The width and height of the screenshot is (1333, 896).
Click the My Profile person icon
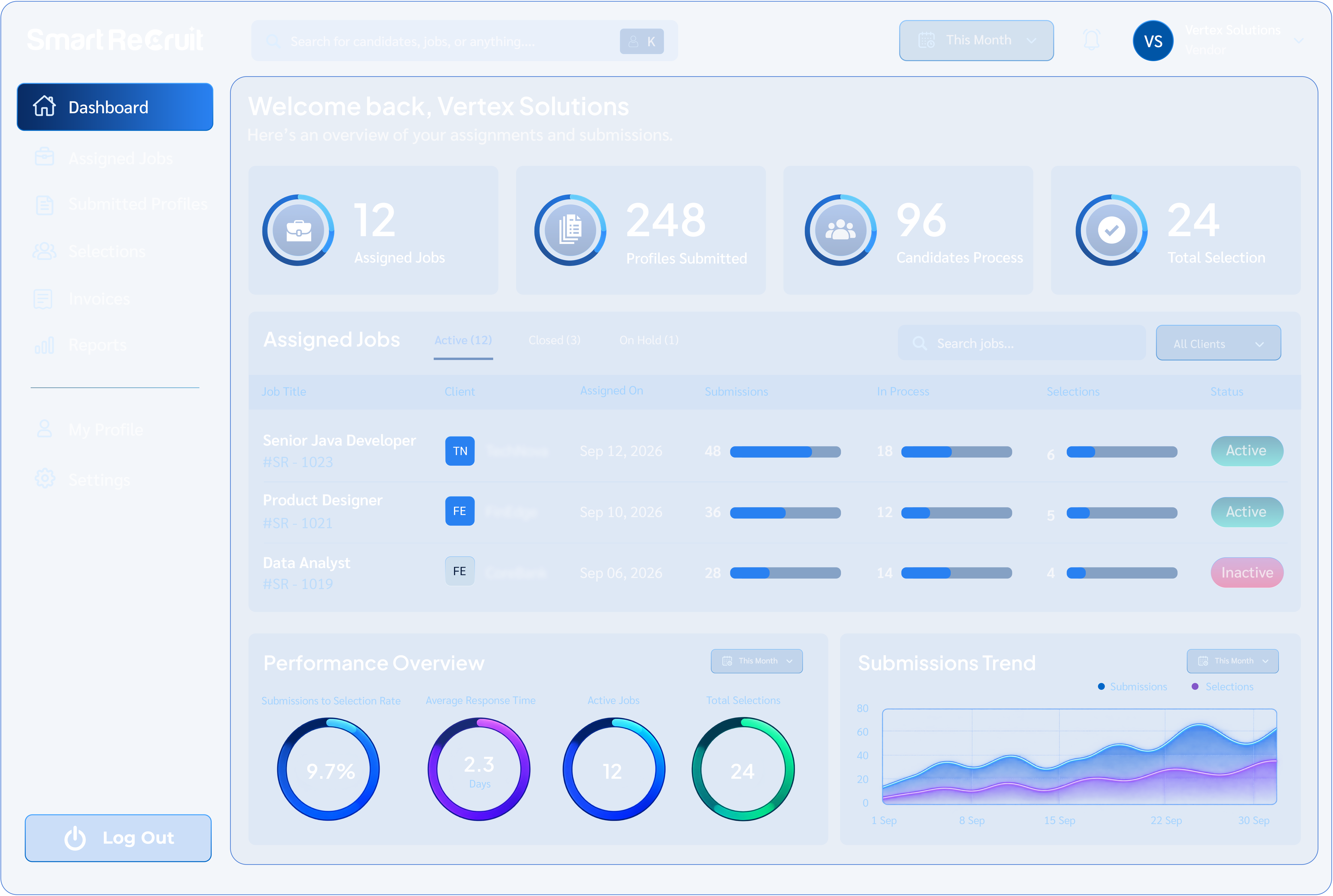coord(45,429)
